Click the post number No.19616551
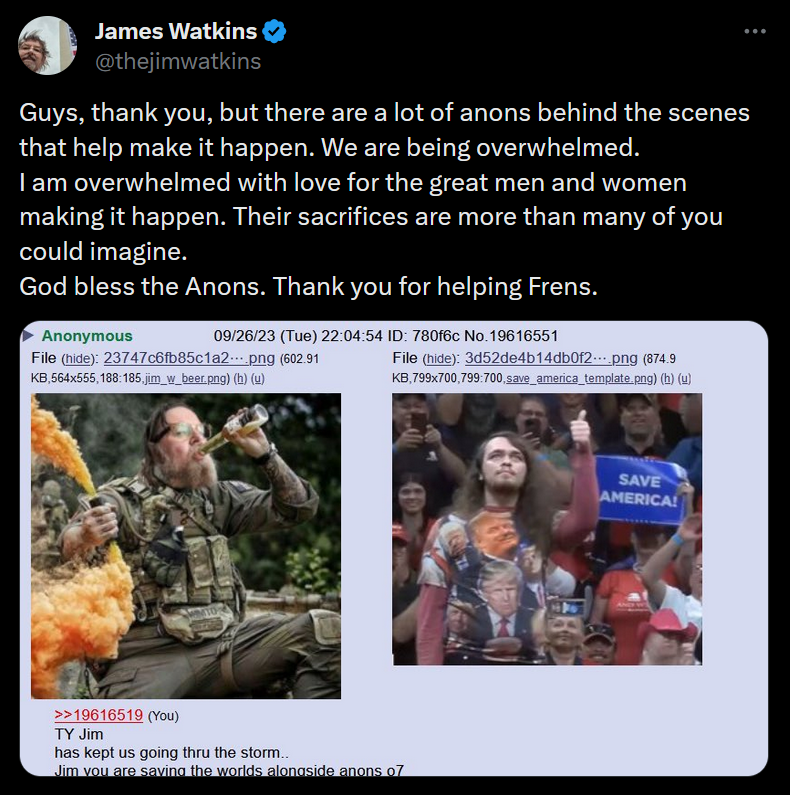 point(511,336)
